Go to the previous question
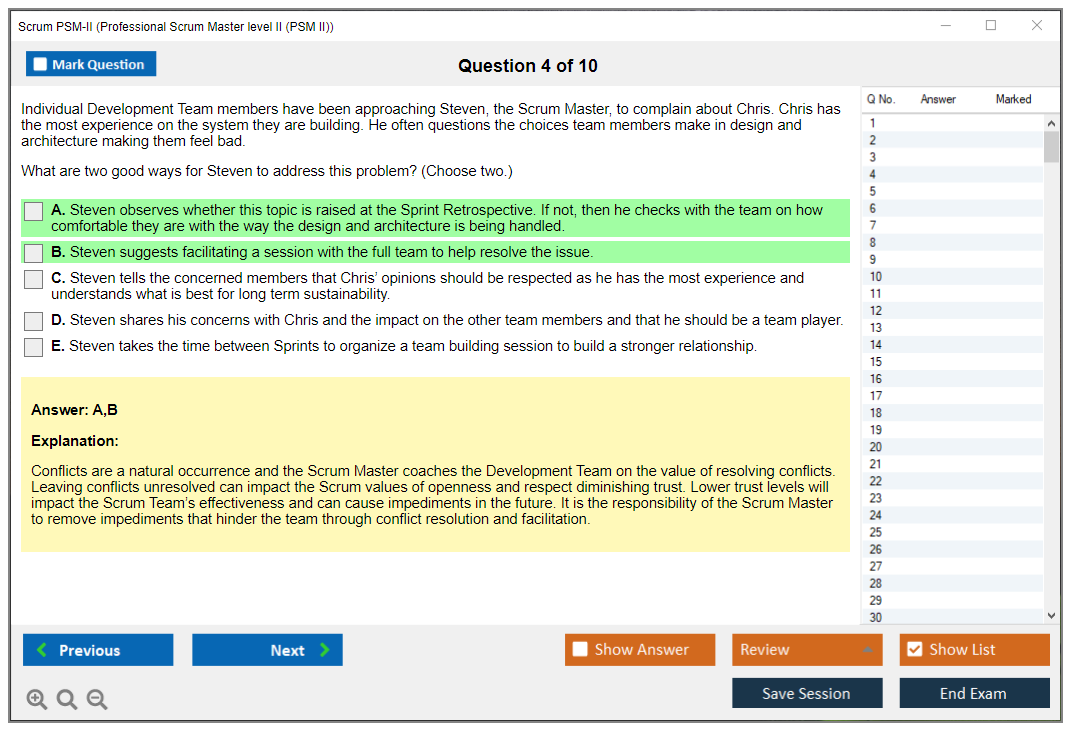1075x735 pixels. click(x=98, y=650)
